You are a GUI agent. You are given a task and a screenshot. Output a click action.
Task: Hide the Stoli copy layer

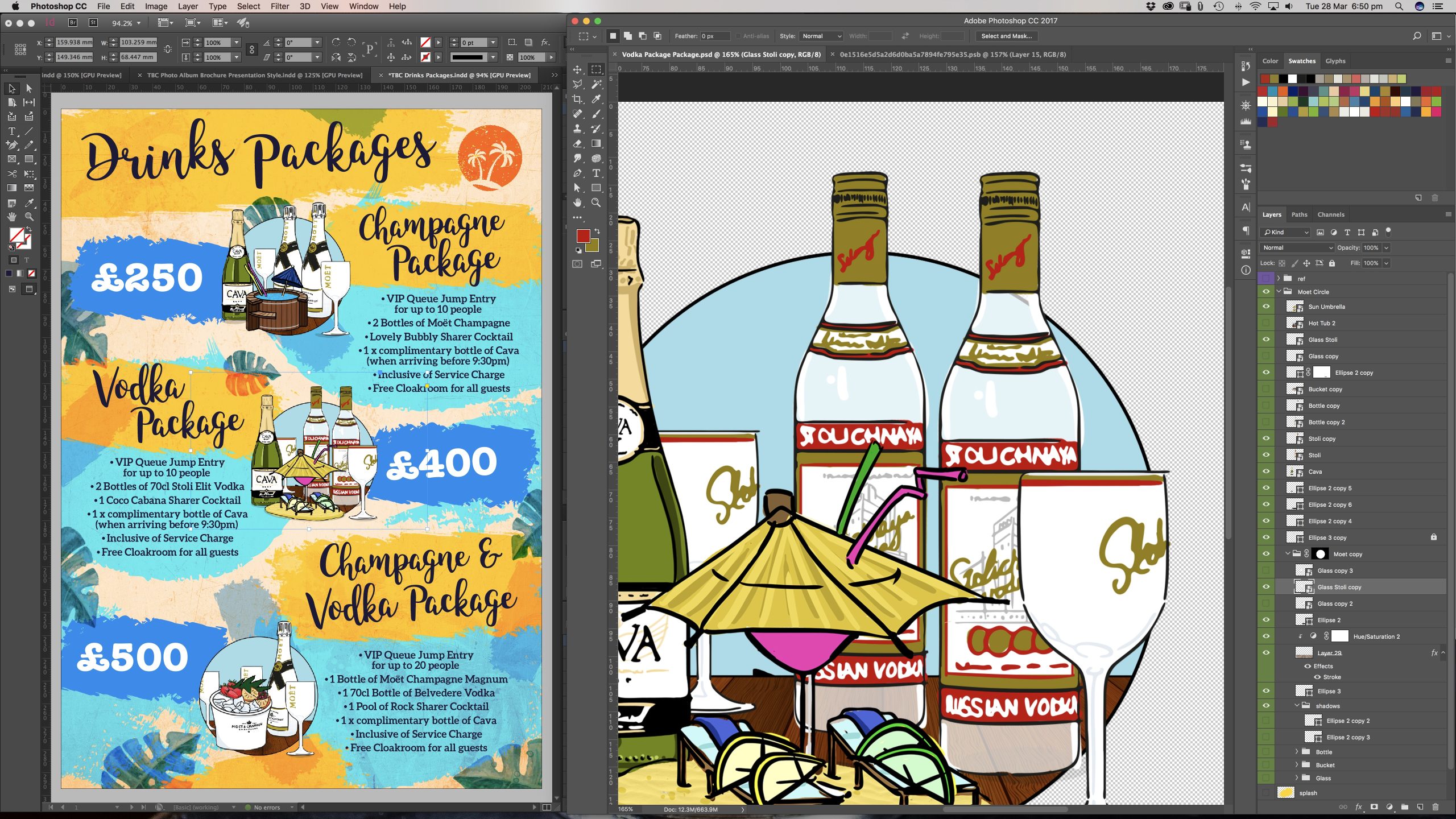point(1266,439)
